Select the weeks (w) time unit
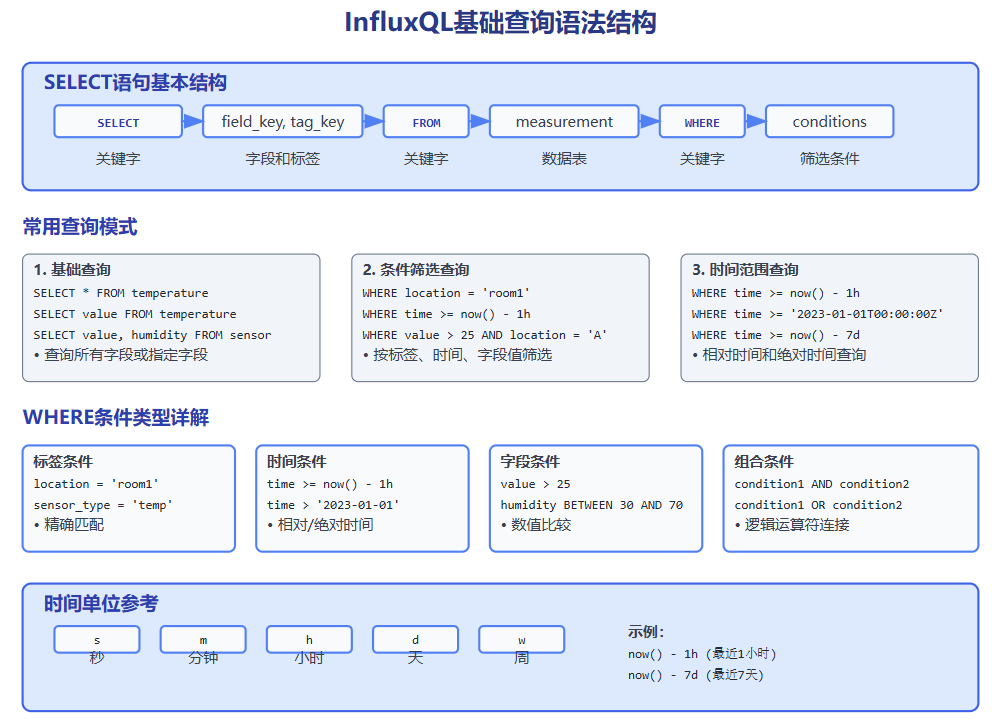This screenshot has height=728, width=992. (x=521, y=639)
